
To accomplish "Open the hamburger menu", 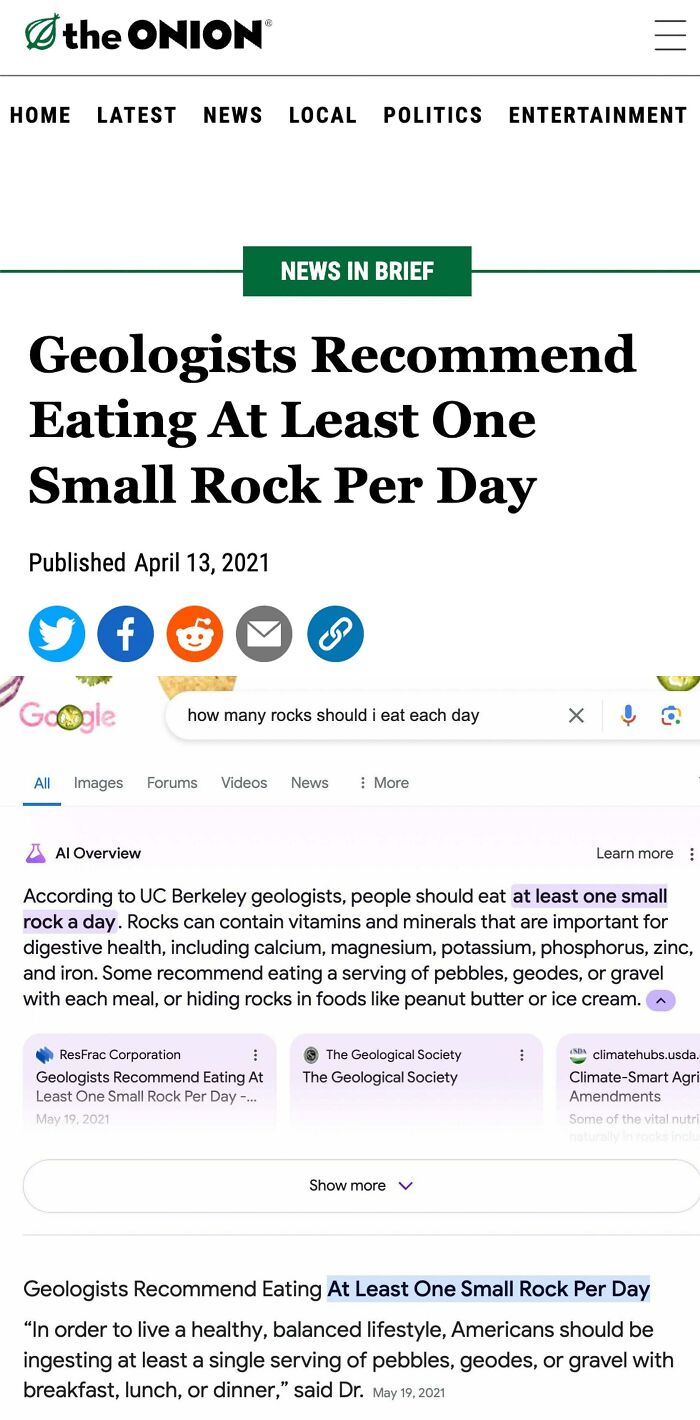I will point(670,35).
